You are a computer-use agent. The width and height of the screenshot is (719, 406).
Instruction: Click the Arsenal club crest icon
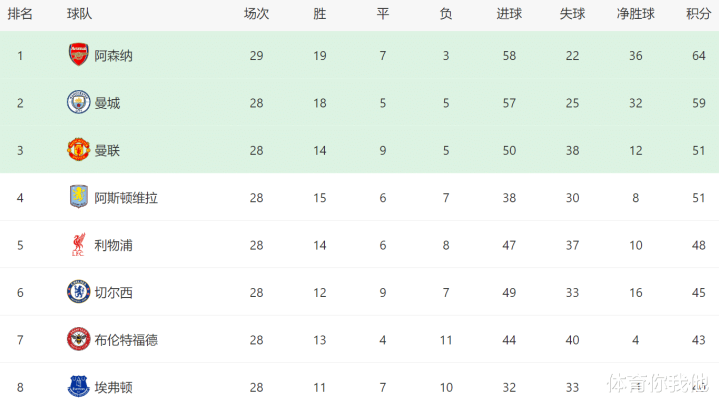pyautogui.click(x=78, y=55)
